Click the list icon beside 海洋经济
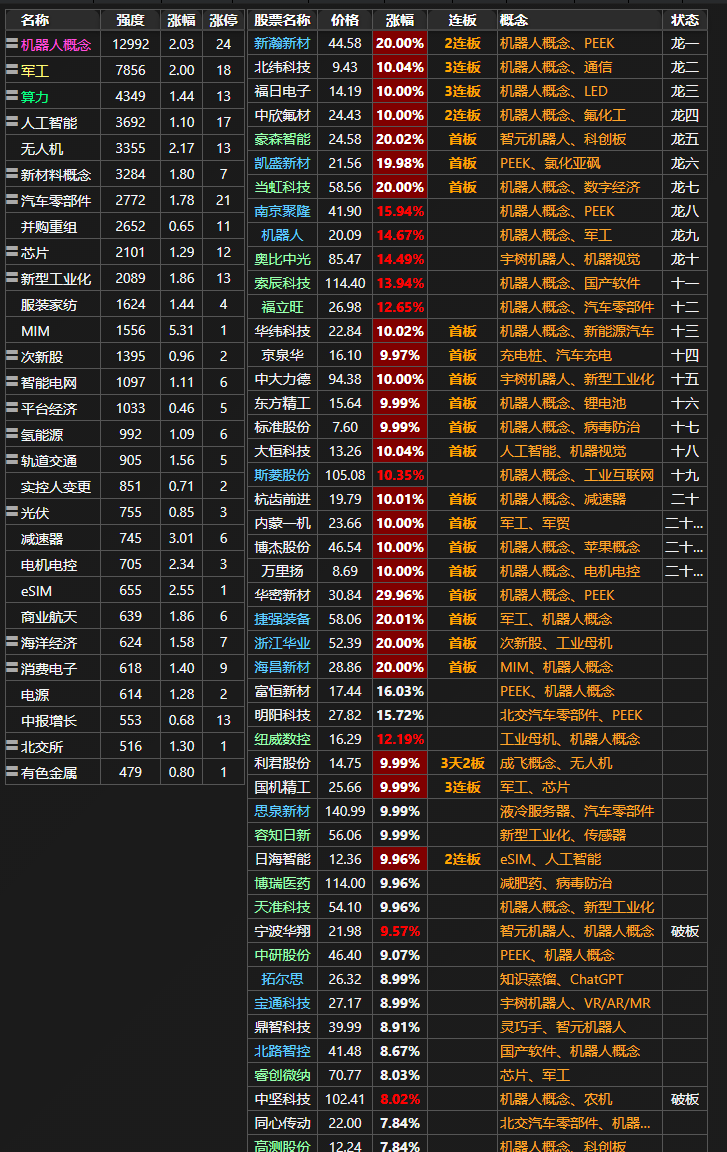 12,642
